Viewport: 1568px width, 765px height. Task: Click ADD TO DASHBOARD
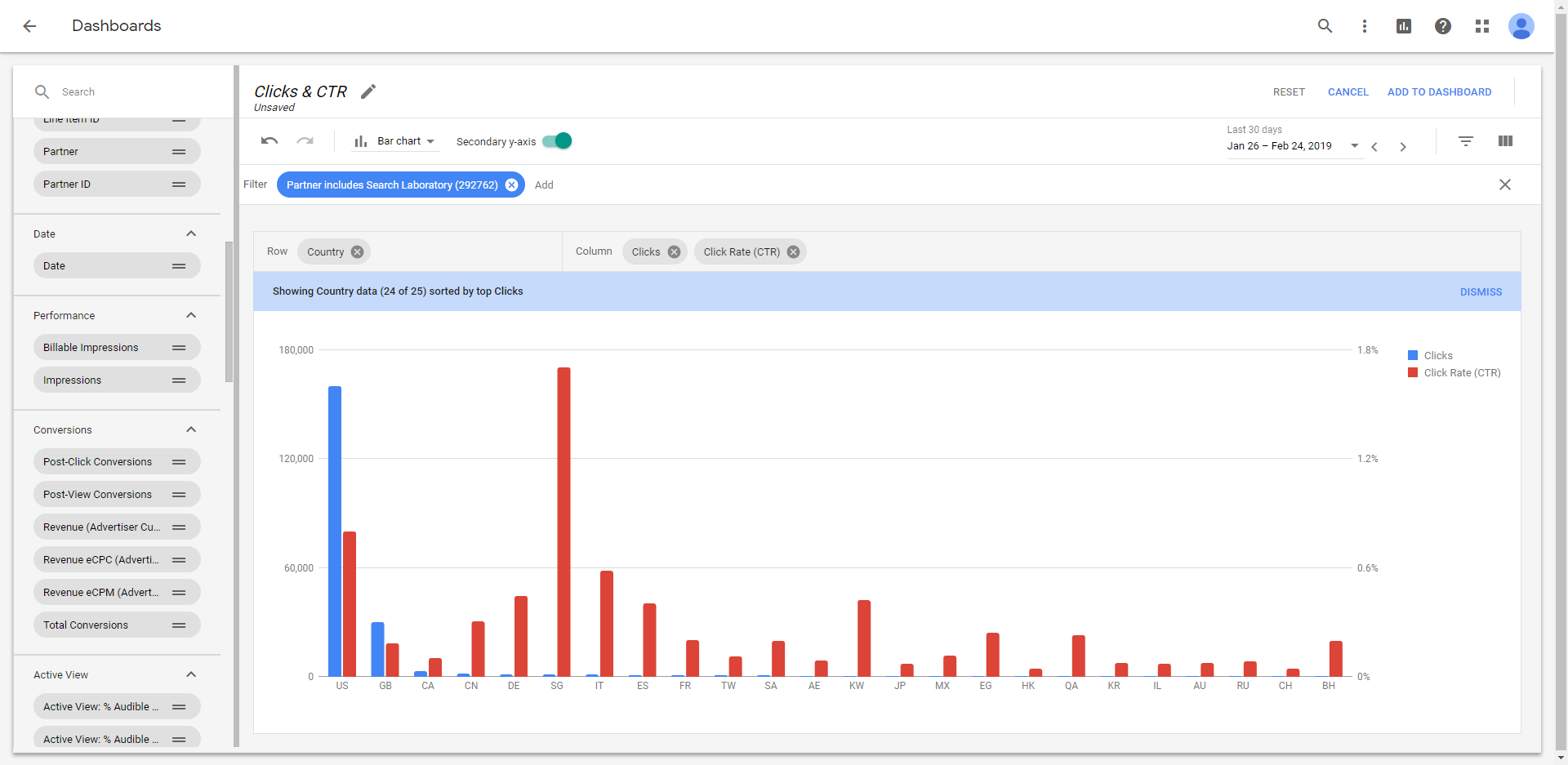(x=1439, y=92)
